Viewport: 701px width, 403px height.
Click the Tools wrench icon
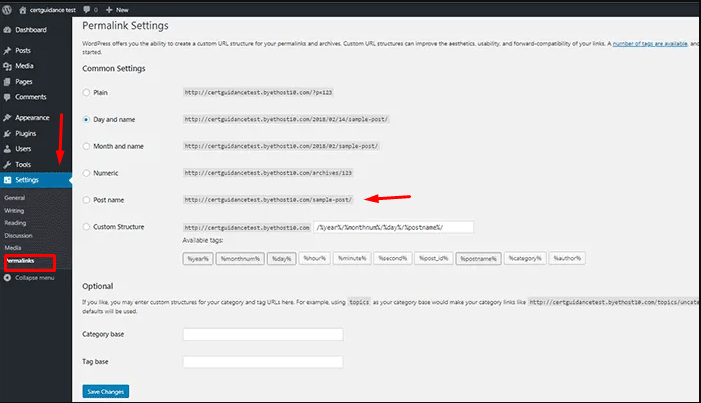[x=7, y=165]
